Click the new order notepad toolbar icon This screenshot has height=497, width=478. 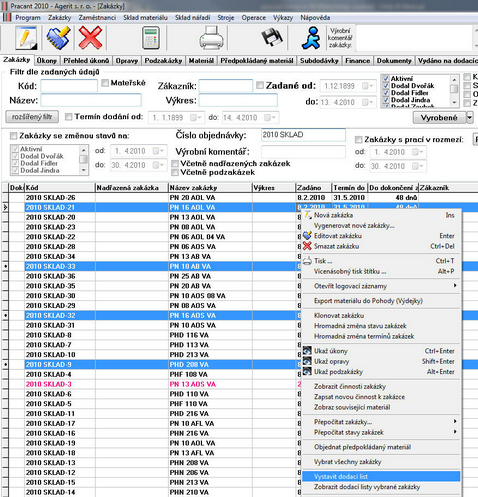(26, 38)
